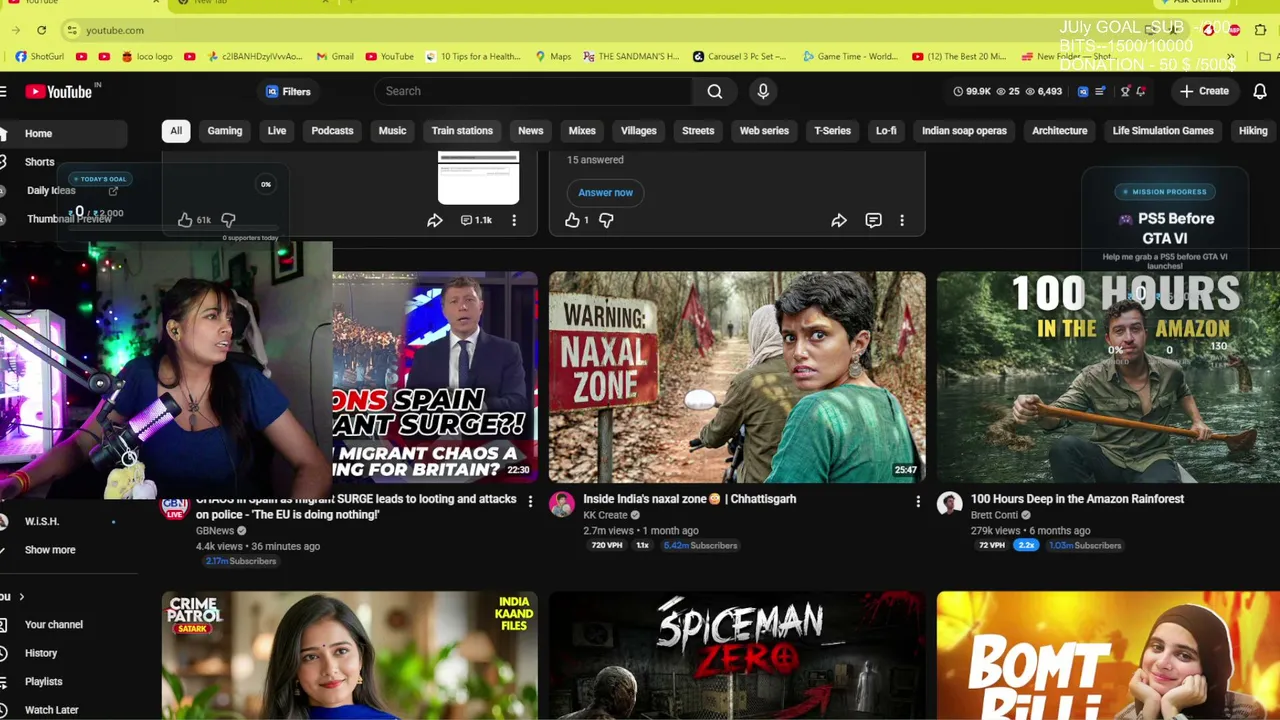Select the Train stations filter chip
Screen dimensions: 1280x720
pos(462,131)
